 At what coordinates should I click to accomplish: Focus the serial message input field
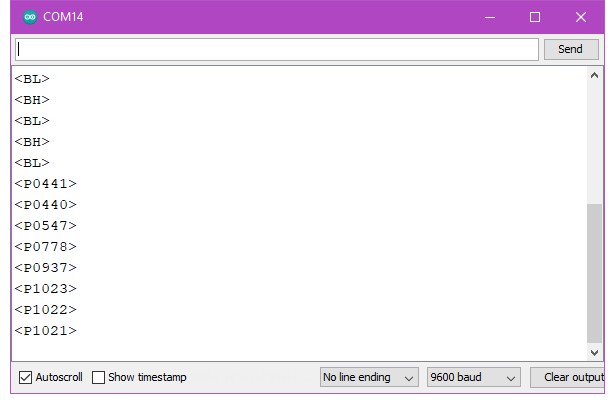(276, 49)
